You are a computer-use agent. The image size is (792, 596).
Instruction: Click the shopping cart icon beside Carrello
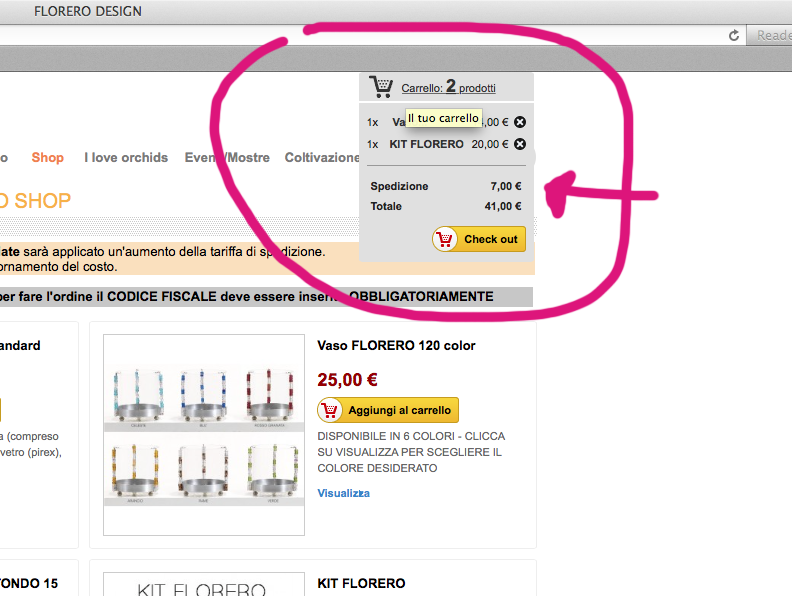(x=381, y=87)
